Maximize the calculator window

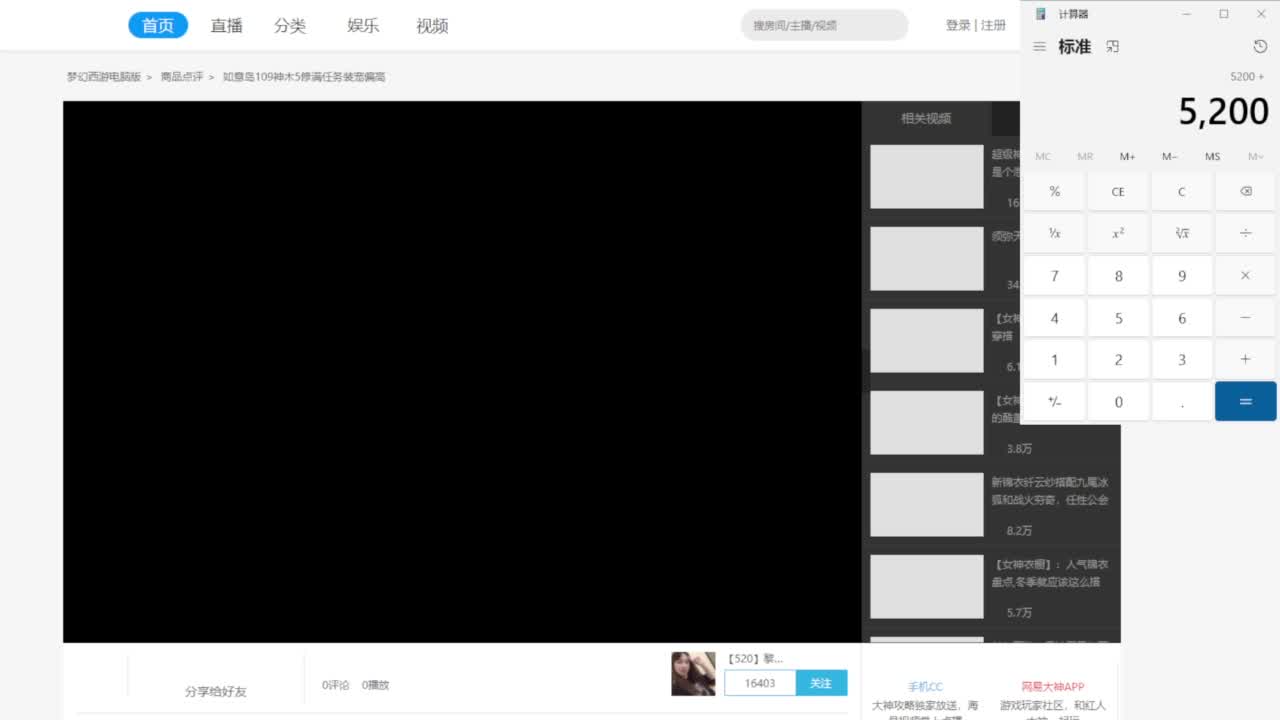[x=1223, y=14]
